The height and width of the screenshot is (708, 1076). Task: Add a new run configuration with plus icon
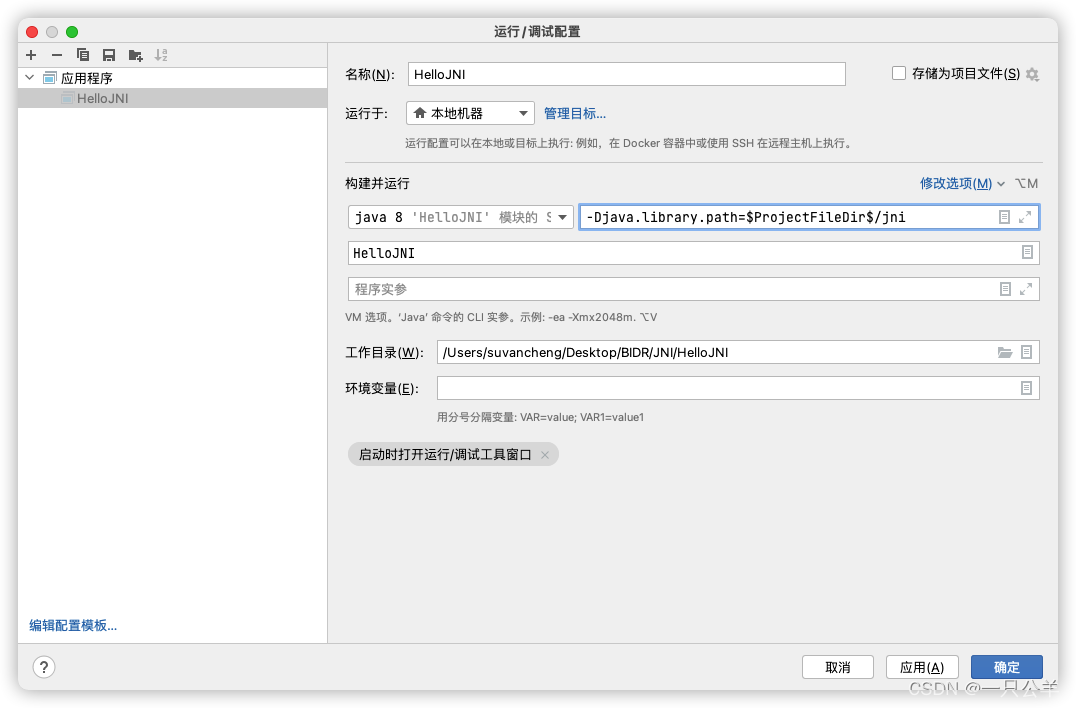(x=30, y=55)
